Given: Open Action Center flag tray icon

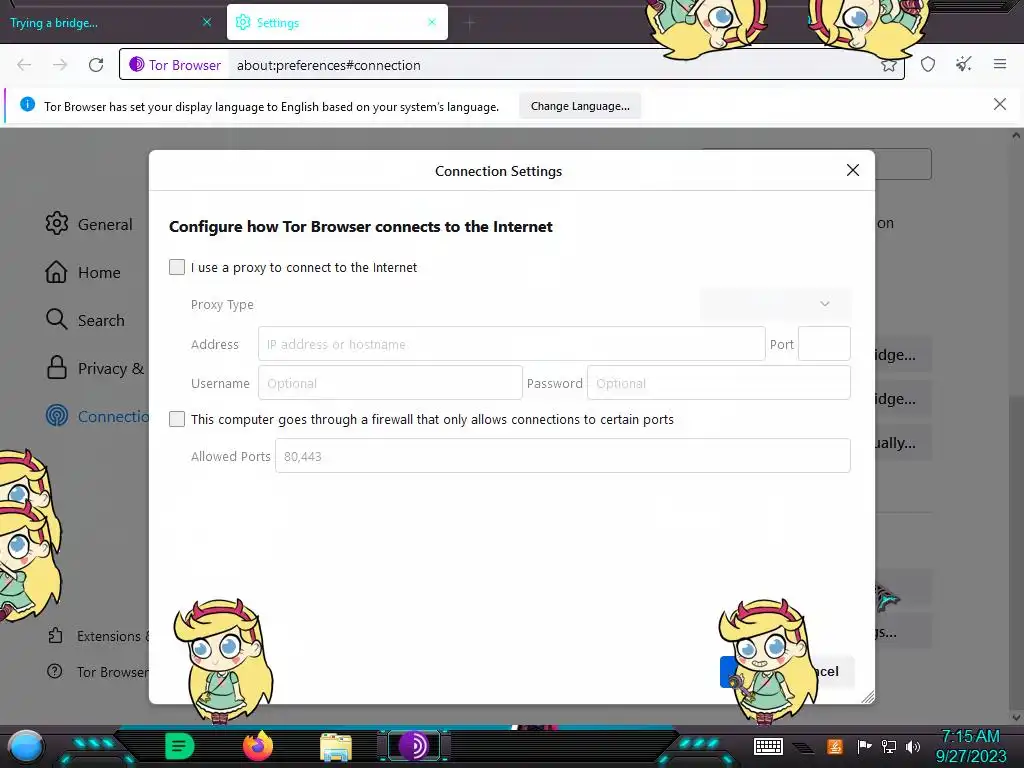Looking at the screenshot, I should (x=864, y=746).
